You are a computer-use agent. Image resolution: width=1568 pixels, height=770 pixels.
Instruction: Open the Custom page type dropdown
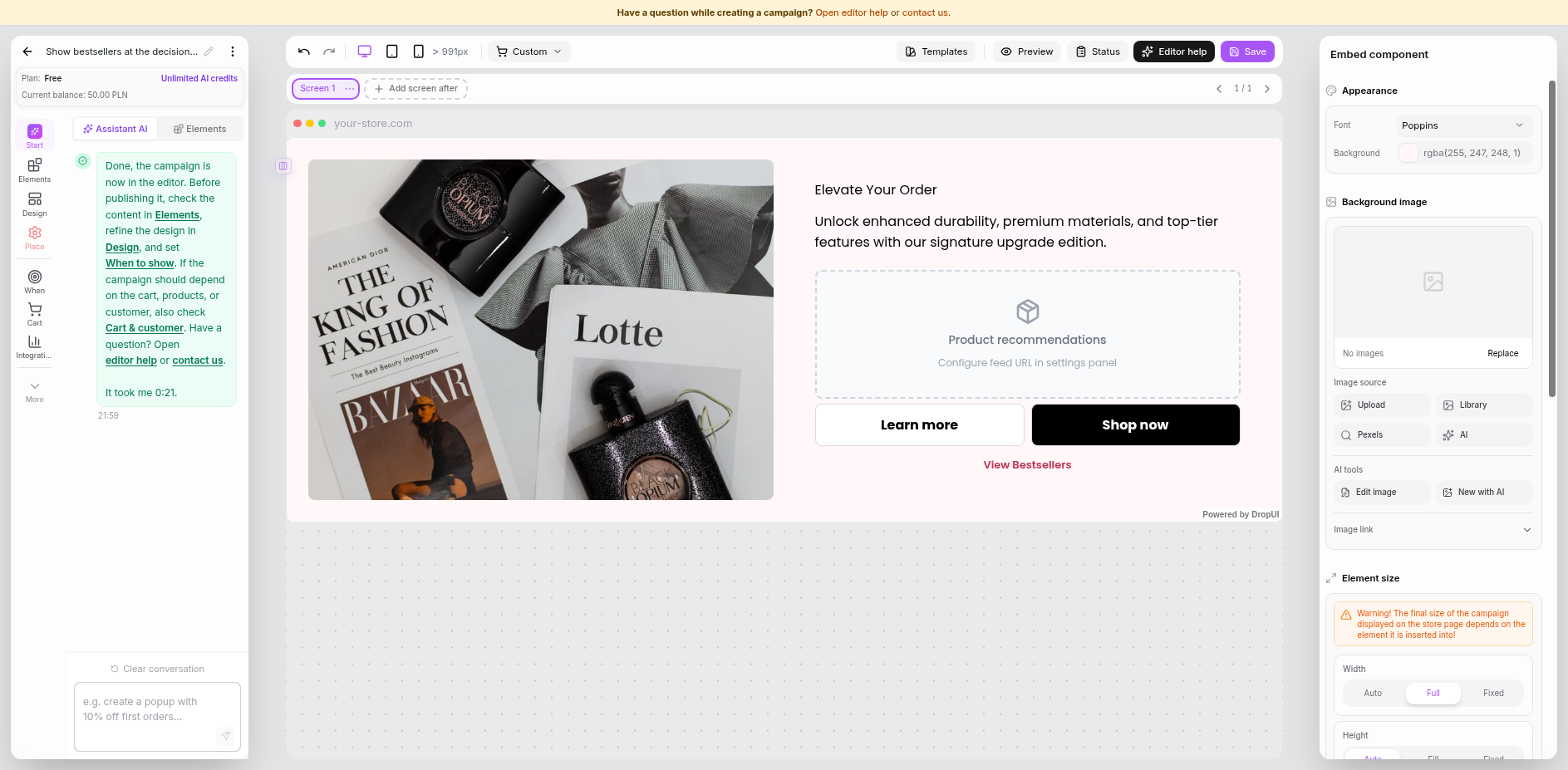click(x=529, y=51)
